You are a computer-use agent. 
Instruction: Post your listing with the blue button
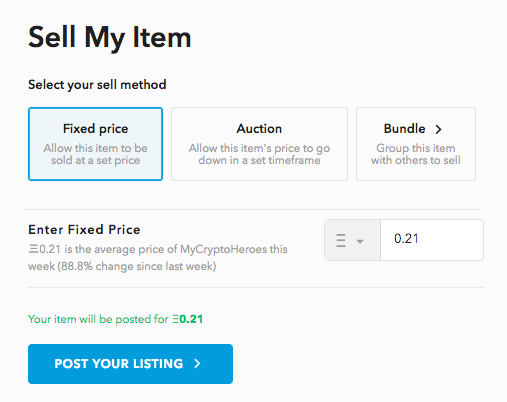coord(130,364)
